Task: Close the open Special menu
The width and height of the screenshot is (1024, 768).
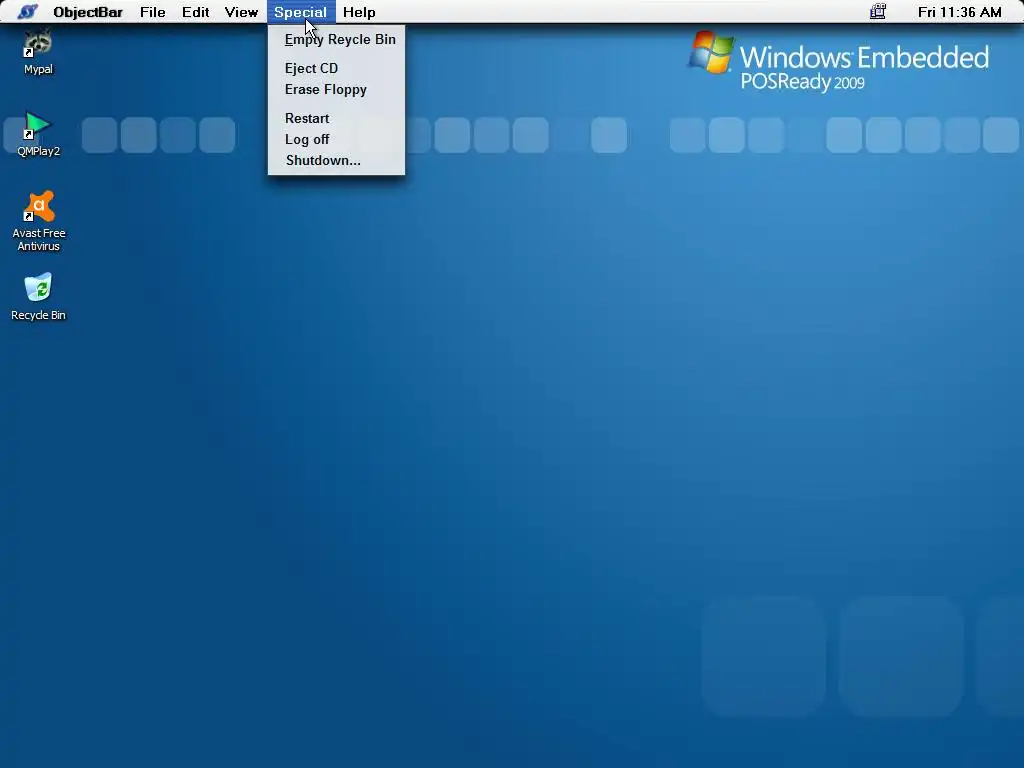Action: (x=300, y=12)
